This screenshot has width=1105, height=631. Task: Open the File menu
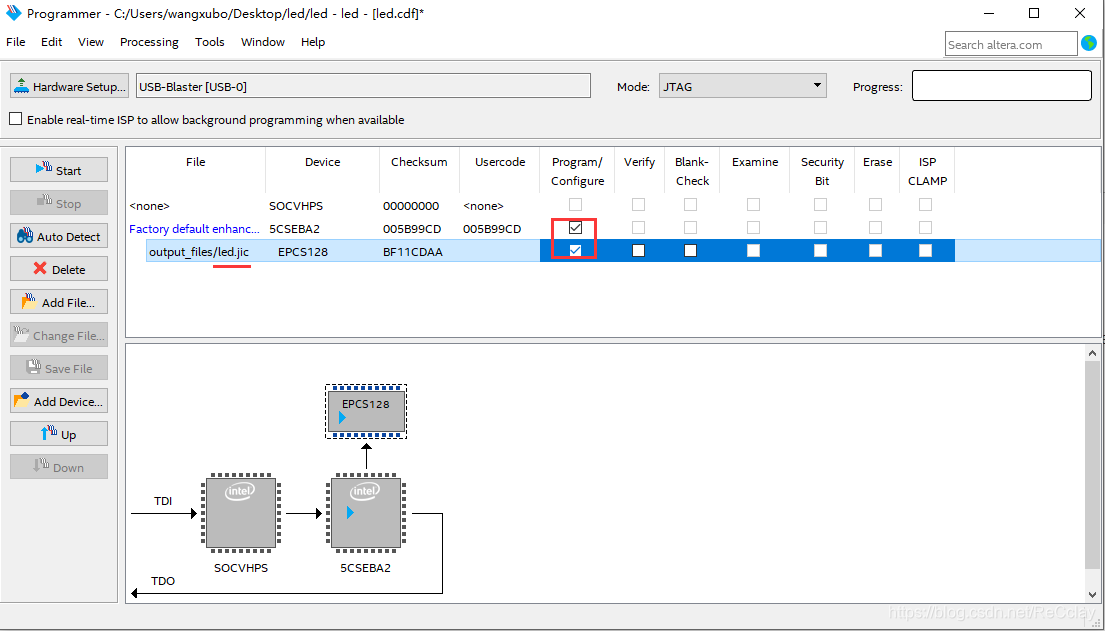click(x=16, y=42)
